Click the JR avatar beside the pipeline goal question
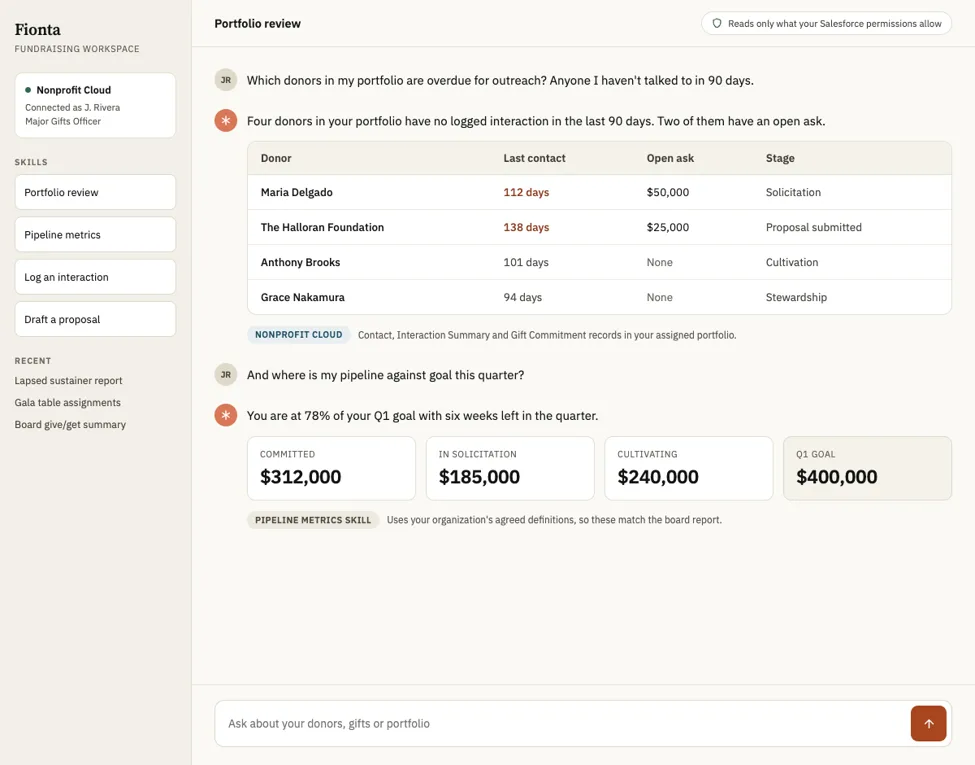 (x=226, y=374)
